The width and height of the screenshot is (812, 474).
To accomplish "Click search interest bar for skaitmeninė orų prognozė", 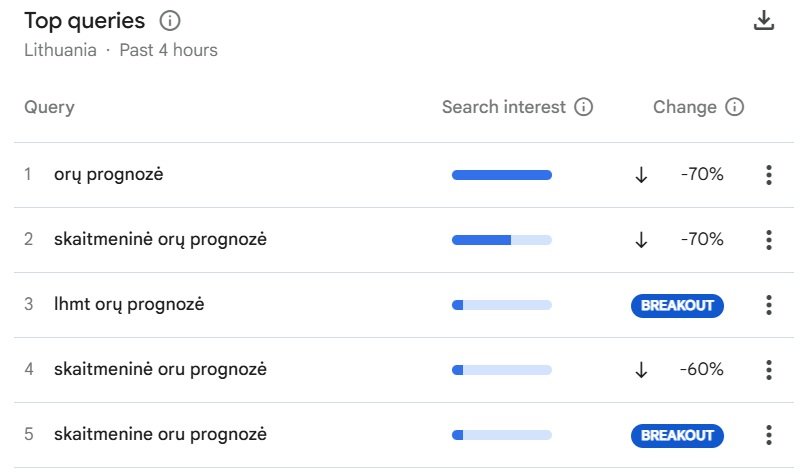I will (502, 240).
